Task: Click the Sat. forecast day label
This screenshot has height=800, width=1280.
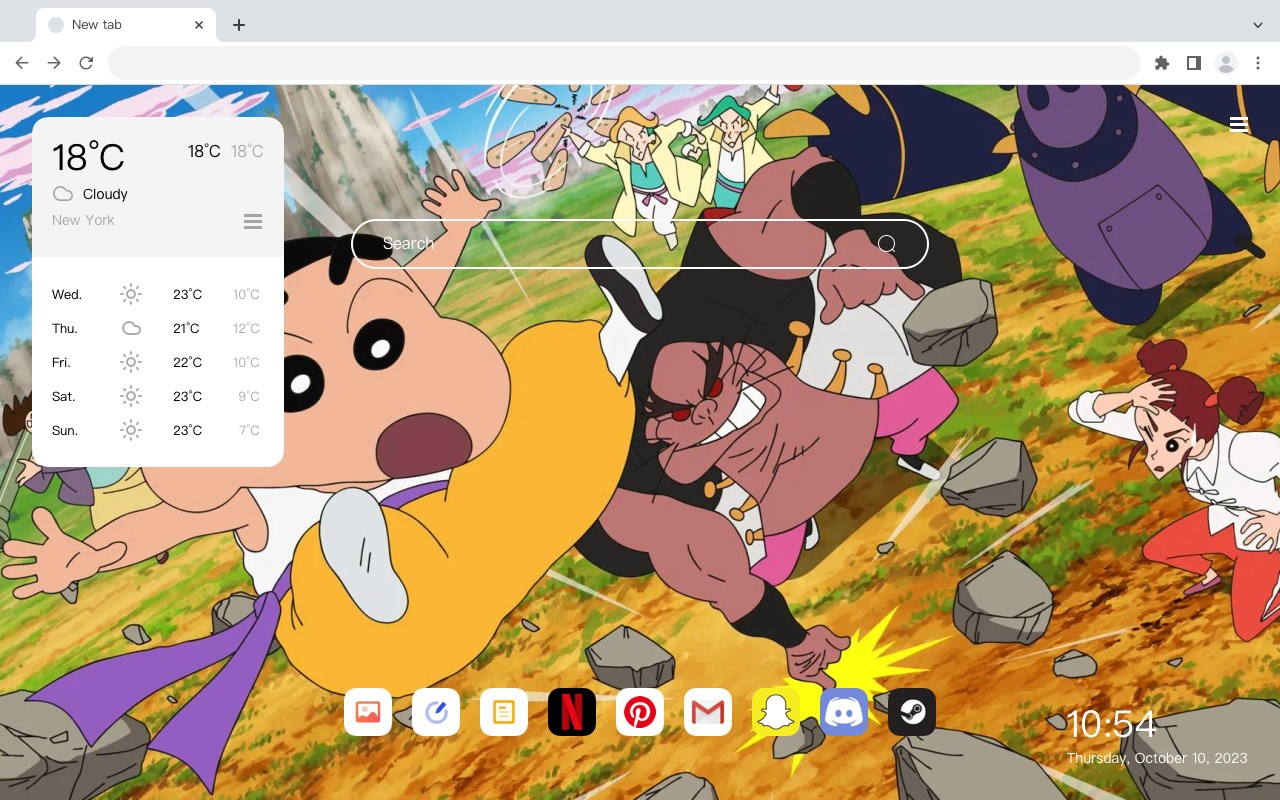Action: click(x=64, y=397)
